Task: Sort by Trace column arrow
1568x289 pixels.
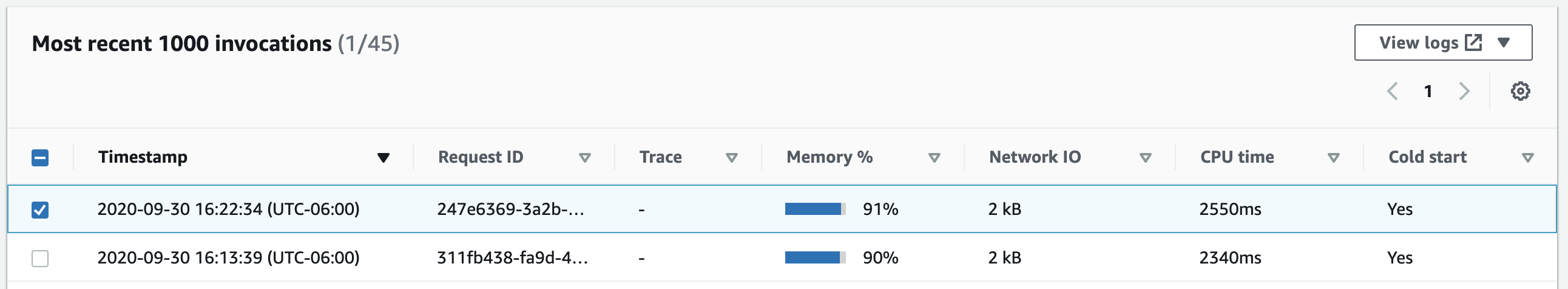Action: pyautogui.click(x=732, y=158)
